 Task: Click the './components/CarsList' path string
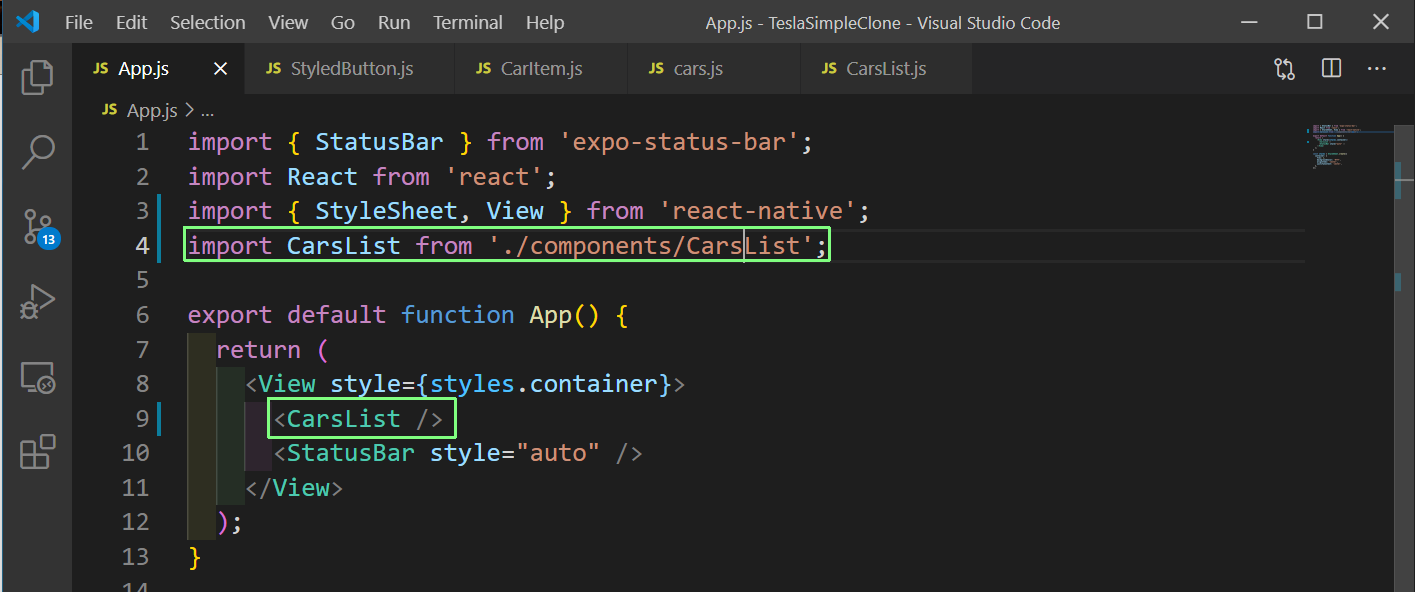coord(651,246)
